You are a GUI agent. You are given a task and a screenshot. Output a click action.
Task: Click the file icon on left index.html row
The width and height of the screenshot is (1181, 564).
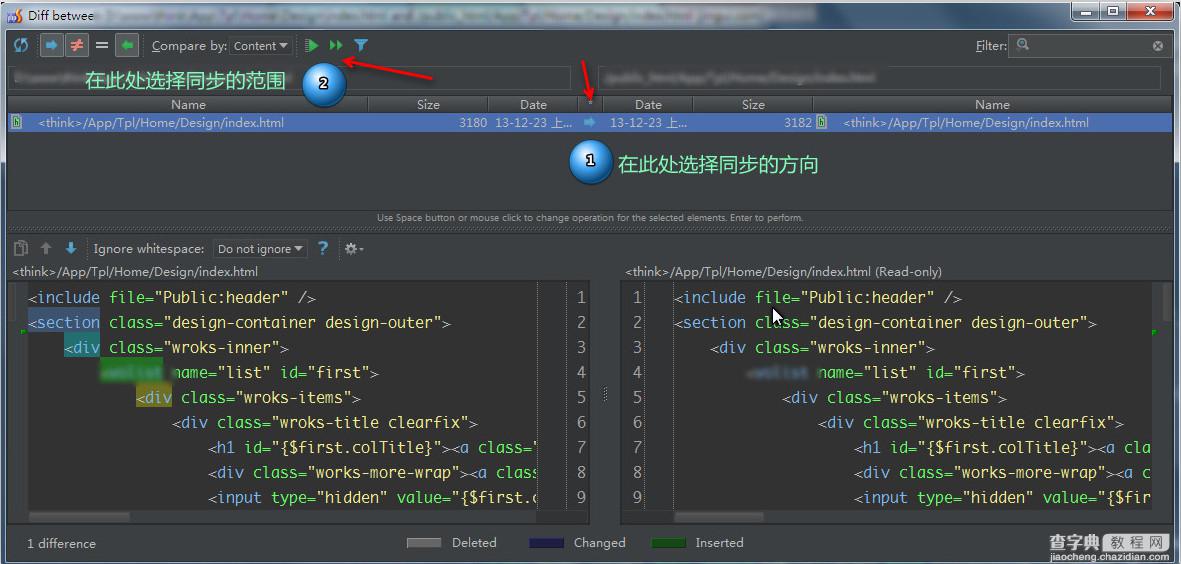point(18,122)
